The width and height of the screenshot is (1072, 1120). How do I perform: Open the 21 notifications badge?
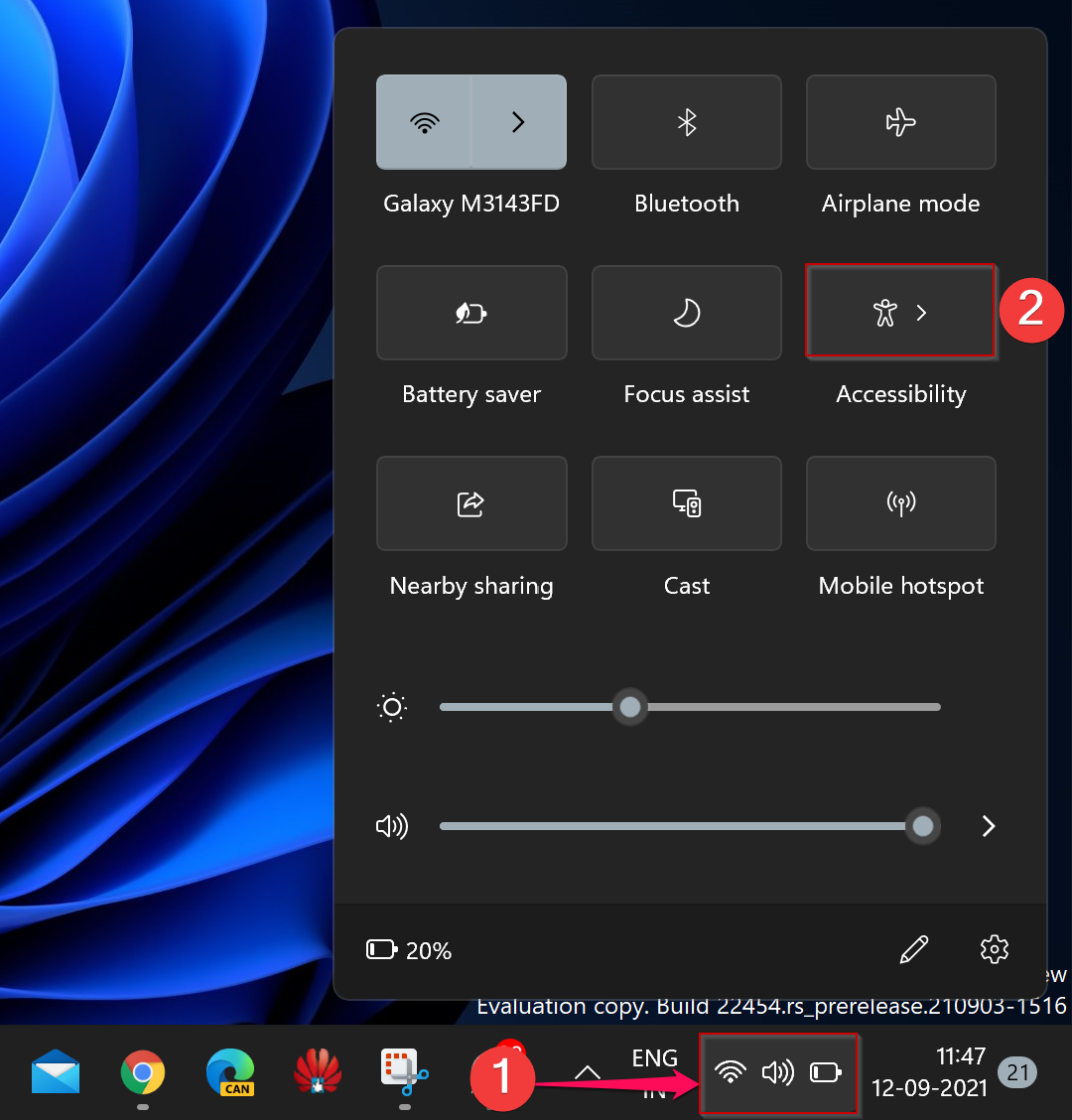1017,1072
